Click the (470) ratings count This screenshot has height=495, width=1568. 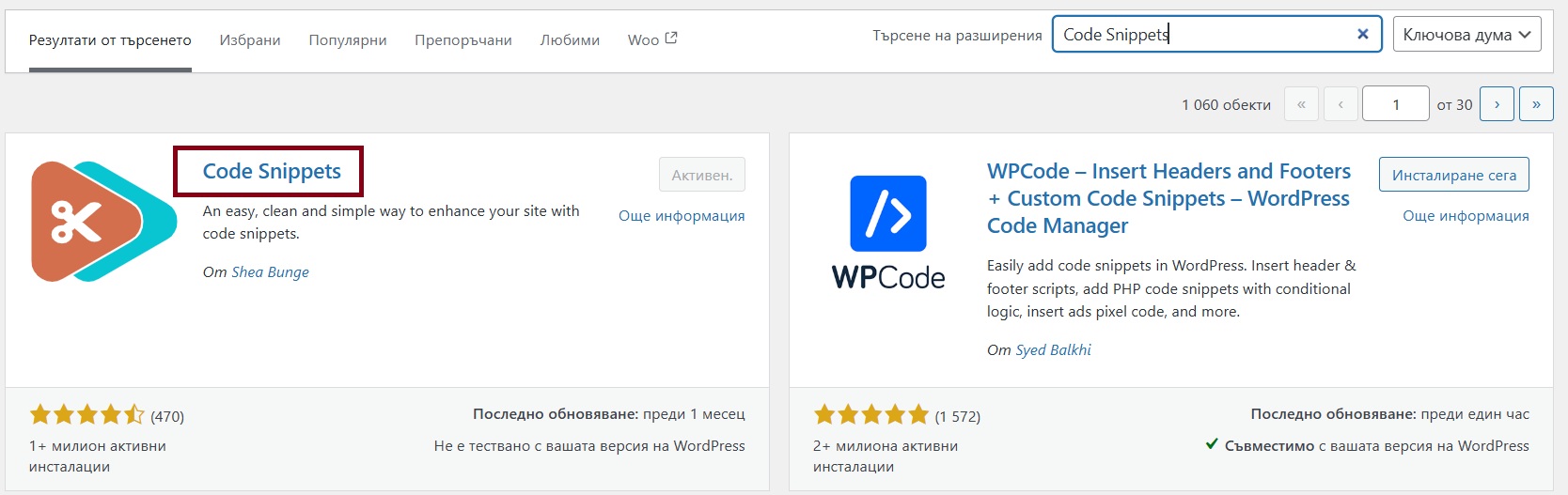167,416
